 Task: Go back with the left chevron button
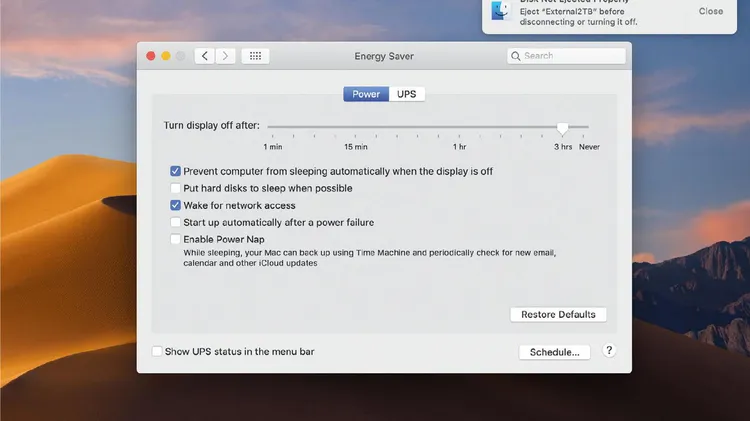point(205,56)
